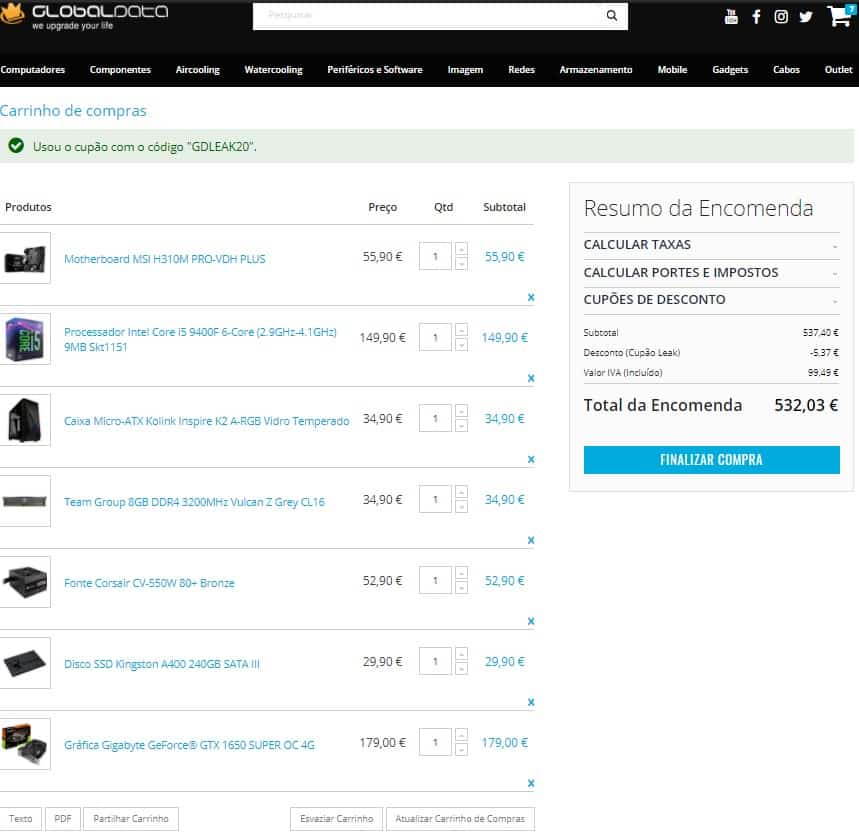Decrease quantity of Kingston A400 SSD

pyautogui.click(x=461, y=669)
